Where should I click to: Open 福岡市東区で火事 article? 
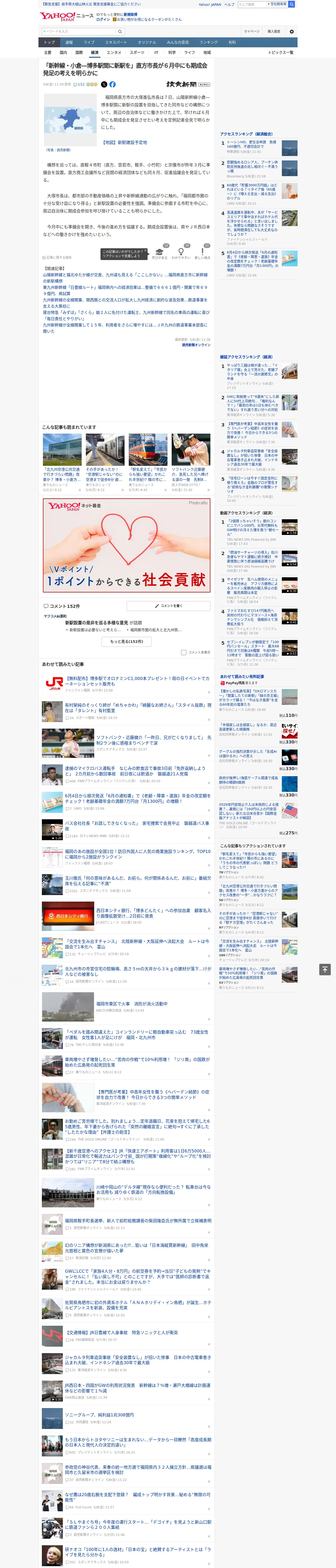coord(132,1004)
